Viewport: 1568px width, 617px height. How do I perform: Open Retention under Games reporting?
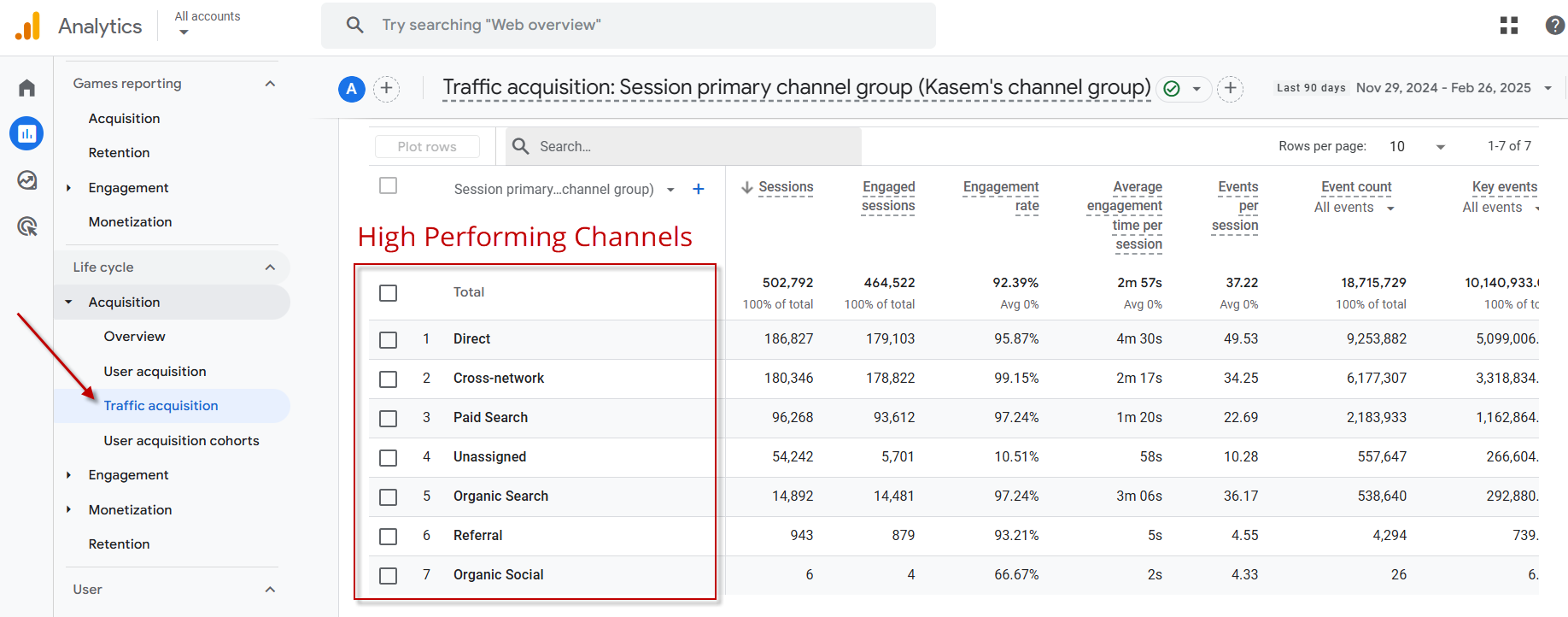coord(119,153)
